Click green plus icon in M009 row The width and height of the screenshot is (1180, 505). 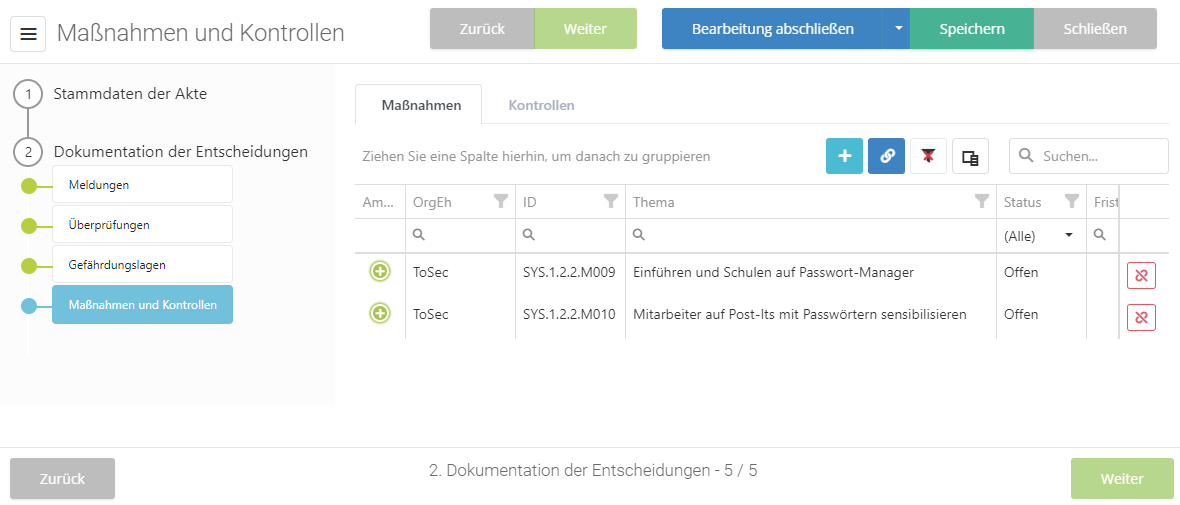380,272
